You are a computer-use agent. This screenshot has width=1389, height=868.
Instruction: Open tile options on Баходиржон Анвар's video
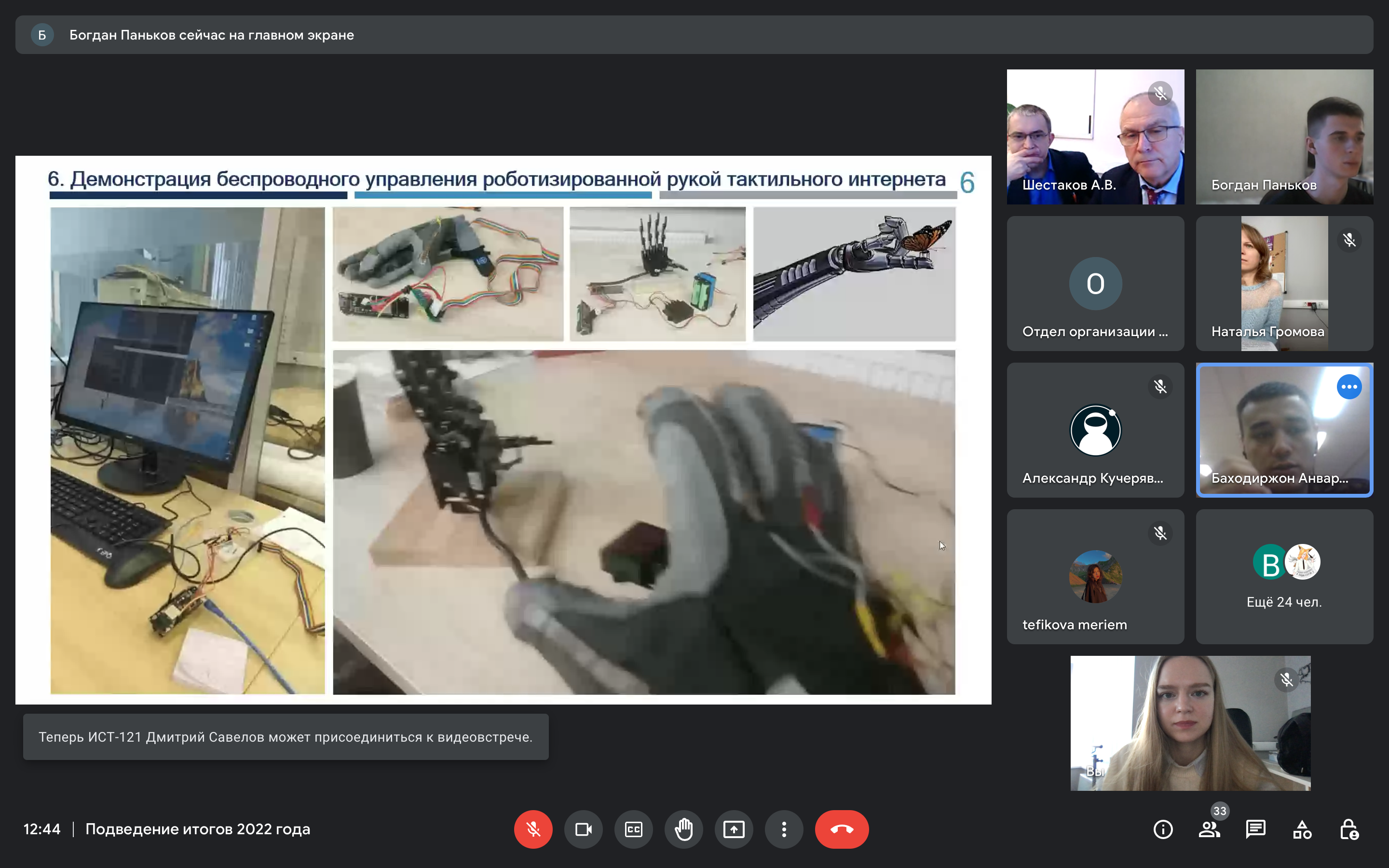point(1349,386)
